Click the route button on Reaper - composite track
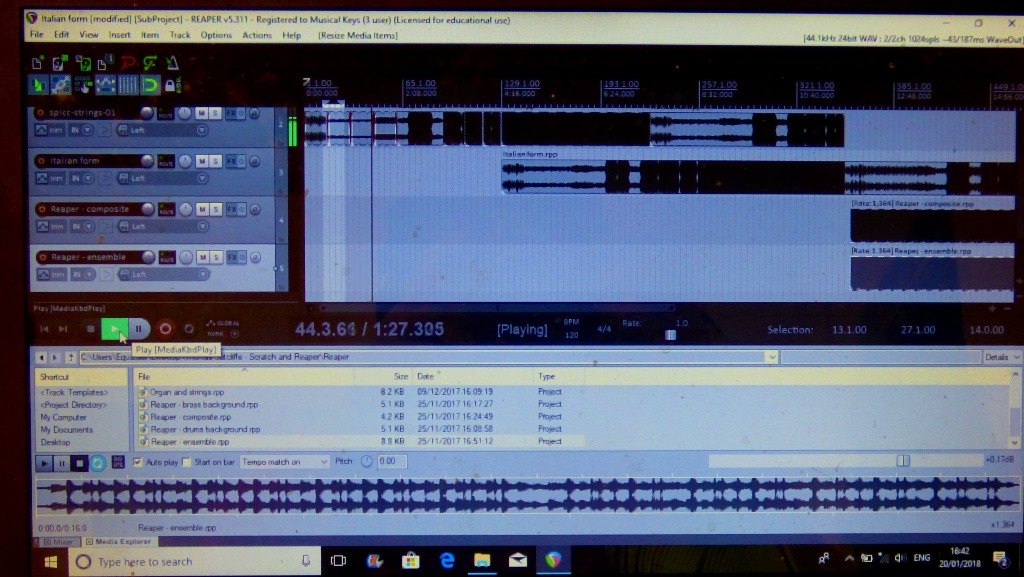1024x577 pixels. point(168,209)
